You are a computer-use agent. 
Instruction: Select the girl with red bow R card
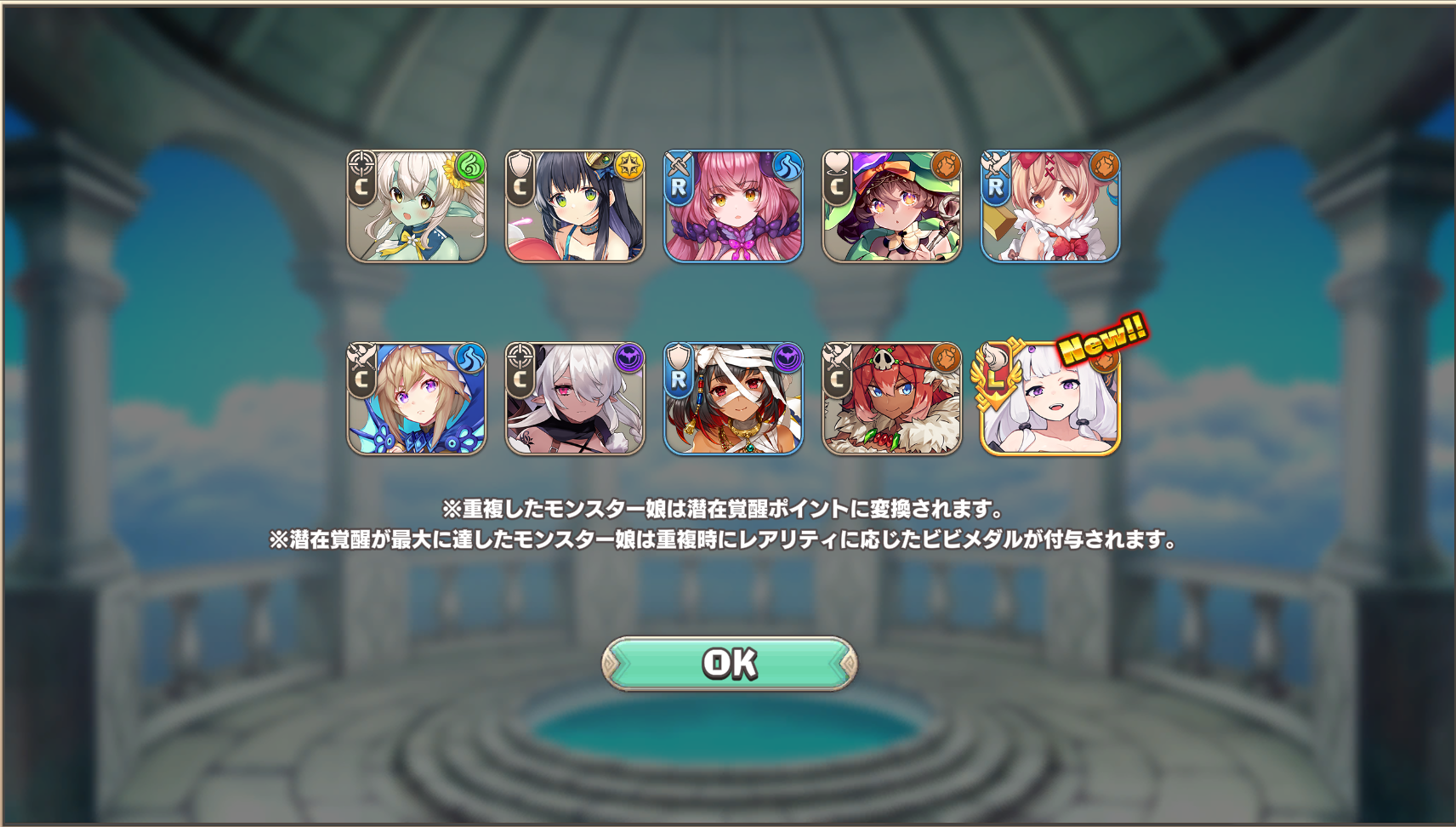pos(1050,206)
